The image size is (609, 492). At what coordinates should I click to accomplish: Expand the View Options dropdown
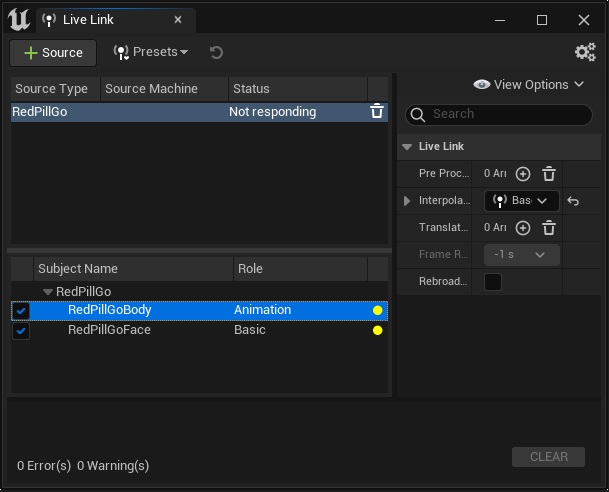[529, 85]
